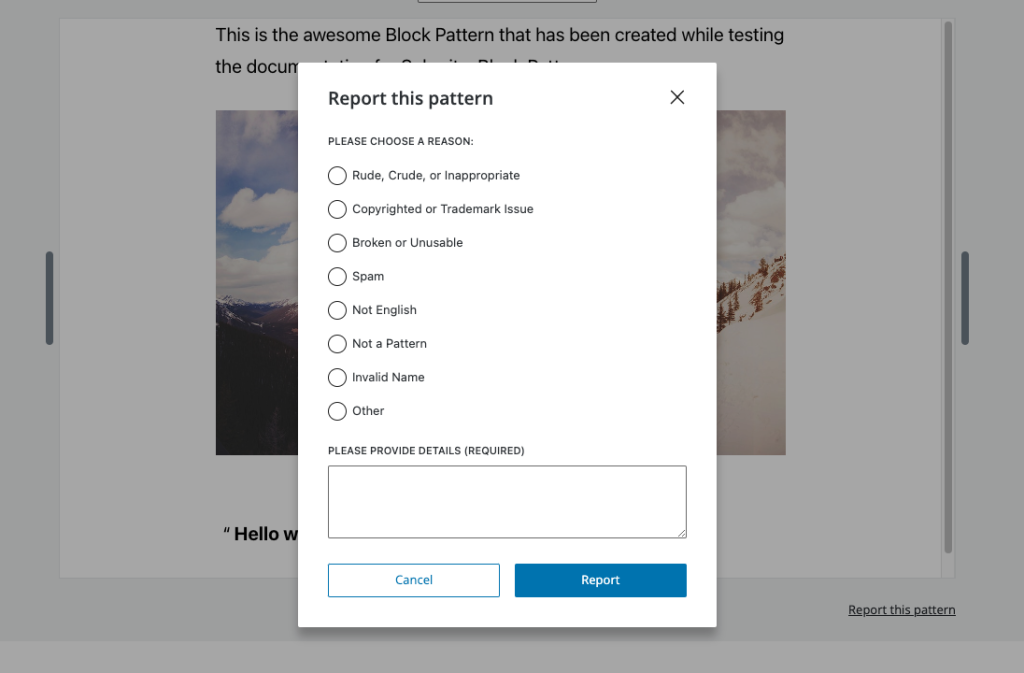This screenshot has width=1024, height=673.
Task: Click the details text area to enter details
Action: (507, 501)
